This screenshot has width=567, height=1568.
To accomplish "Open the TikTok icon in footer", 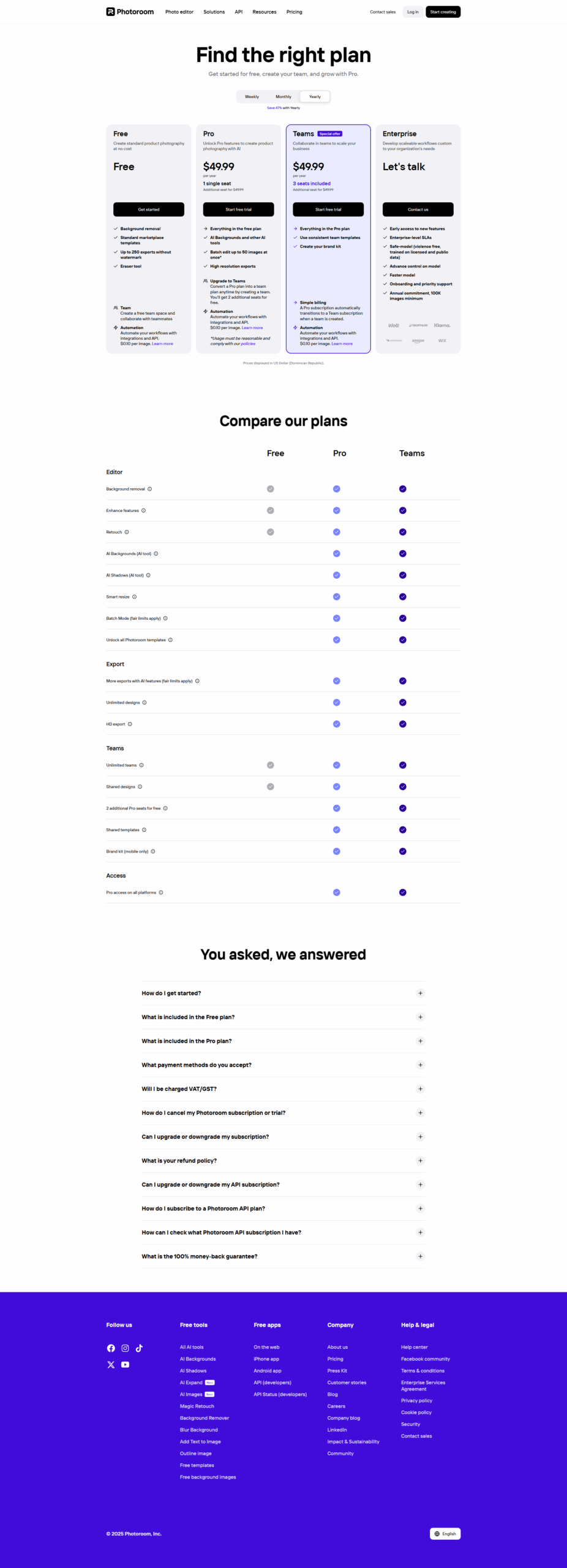I will pyautogui.click(x=139, y=1348).
